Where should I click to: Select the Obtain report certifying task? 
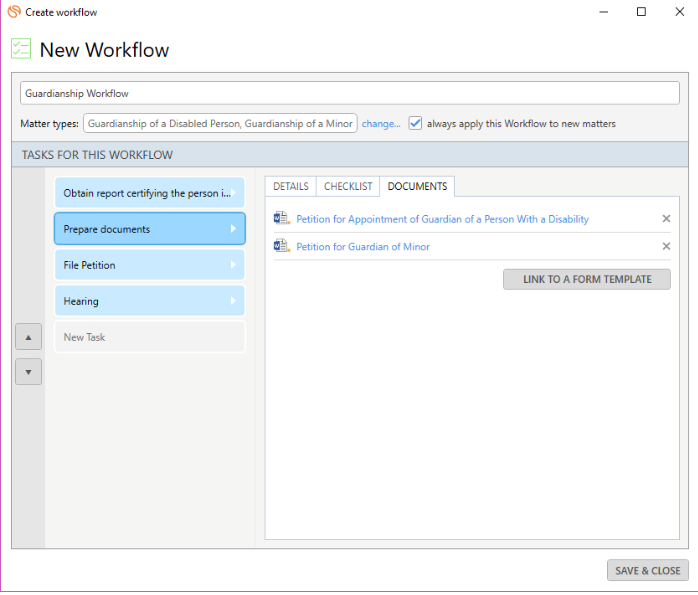coord(150,193)
